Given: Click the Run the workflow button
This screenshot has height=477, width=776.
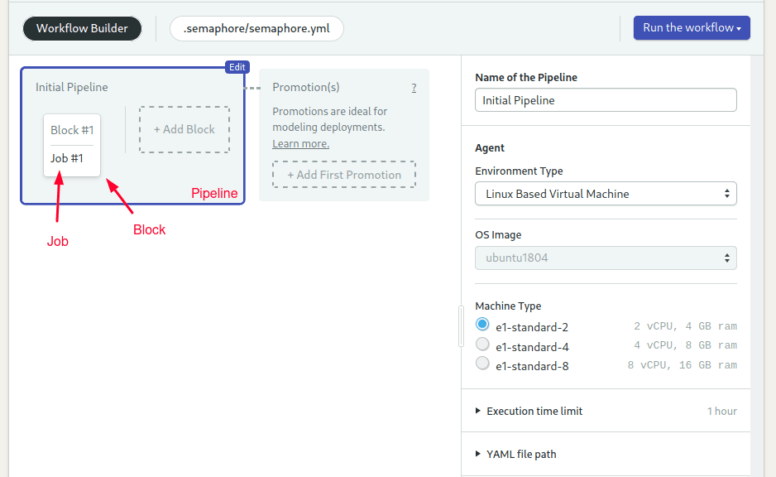Looking at the screenshot, I should point(691,28).
